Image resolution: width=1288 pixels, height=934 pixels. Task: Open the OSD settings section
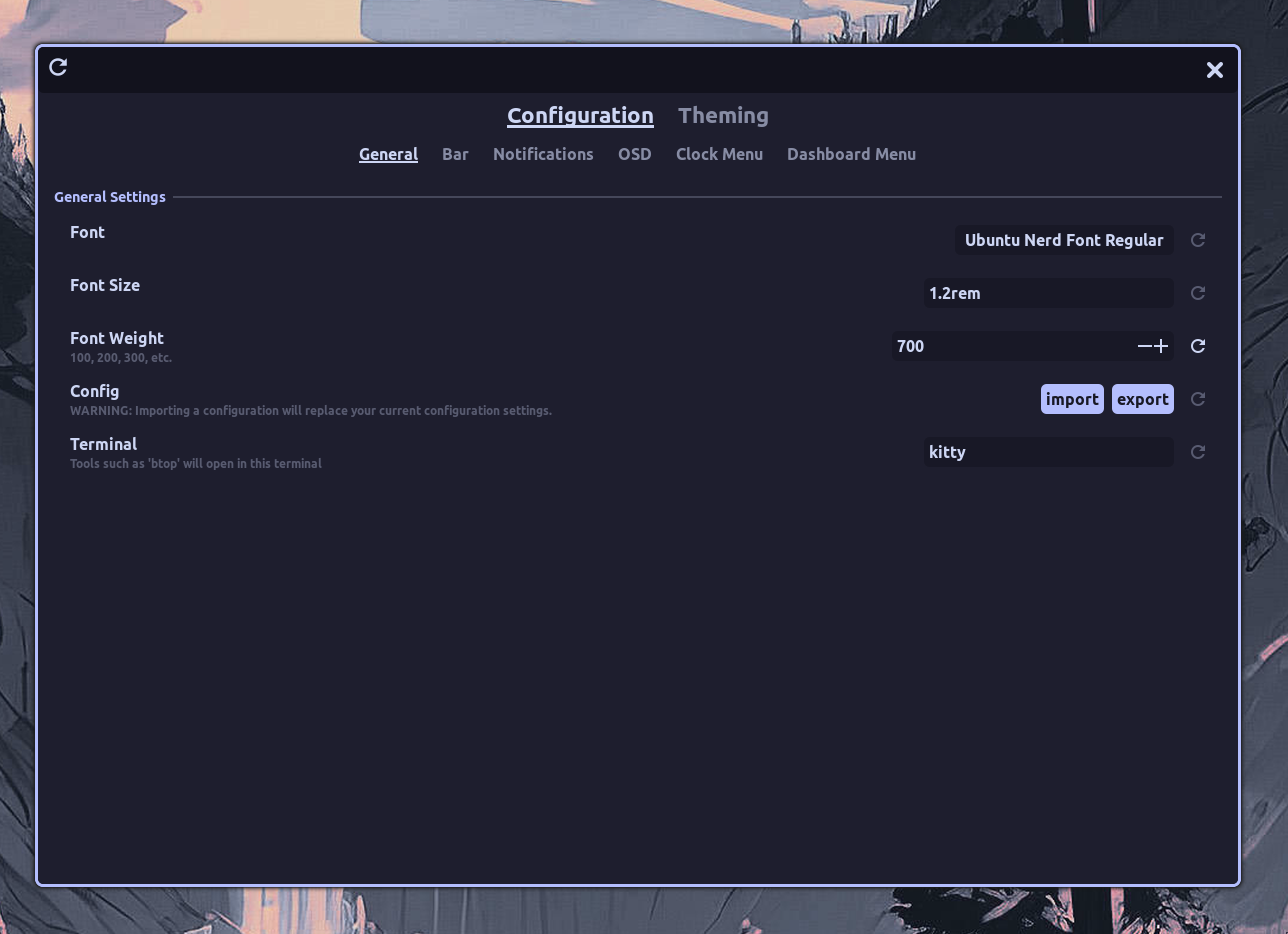[x=634, y=154]
